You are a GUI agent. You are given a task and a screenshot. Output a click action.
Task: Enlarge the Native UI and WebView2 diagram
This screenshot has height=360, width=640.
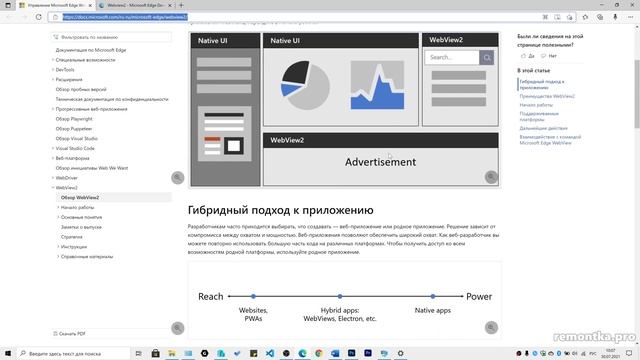[491, 177]
